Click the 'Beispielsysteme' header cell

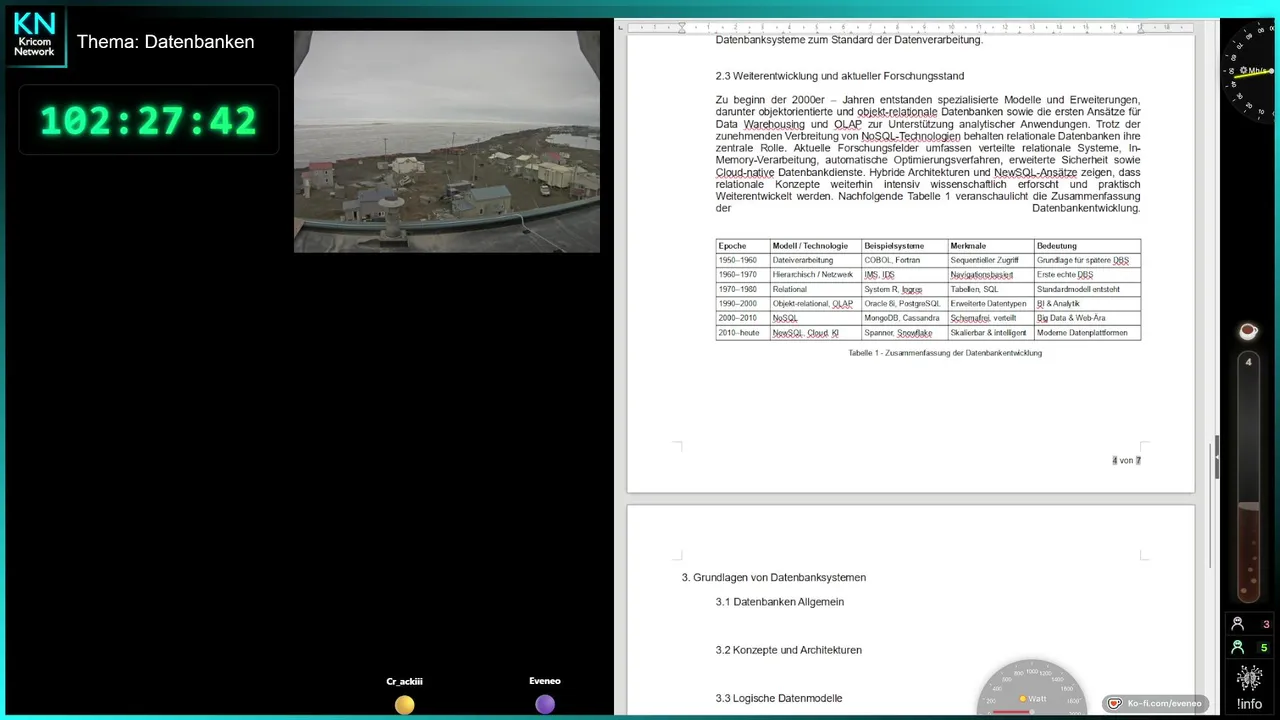tap(905, 246)
